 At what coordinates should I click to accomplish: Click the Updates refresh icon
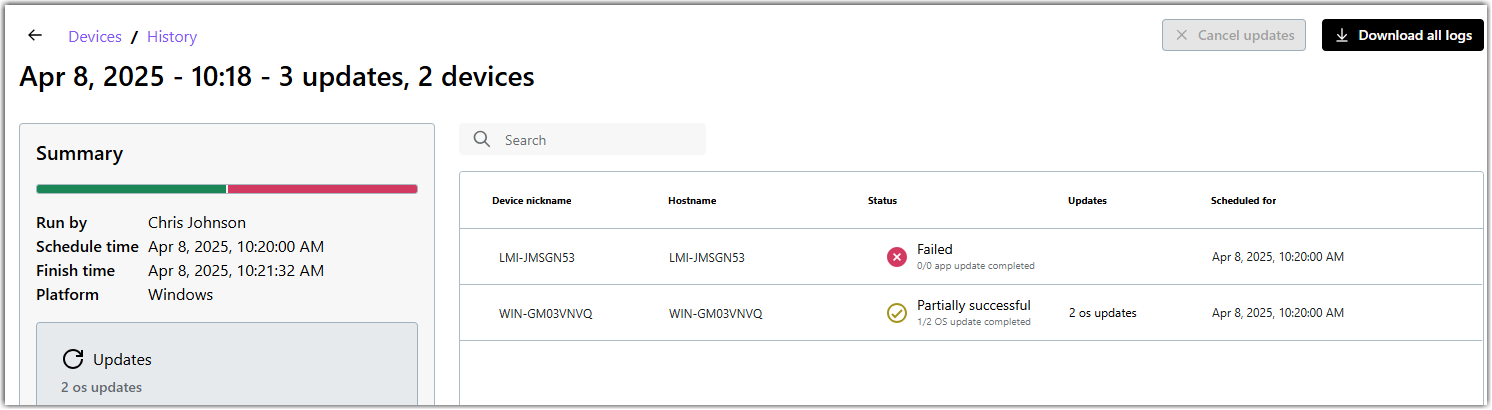coord(73,359)
